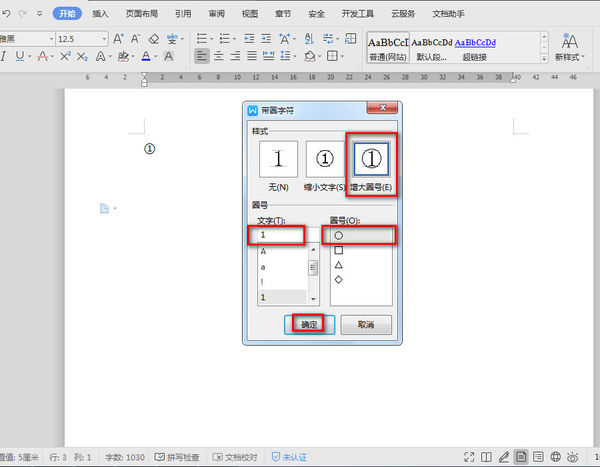The width and height of the screenshot is (600, 467).
Task: Pick the circle enclosure shape
Action: click(x=339, y=235)
